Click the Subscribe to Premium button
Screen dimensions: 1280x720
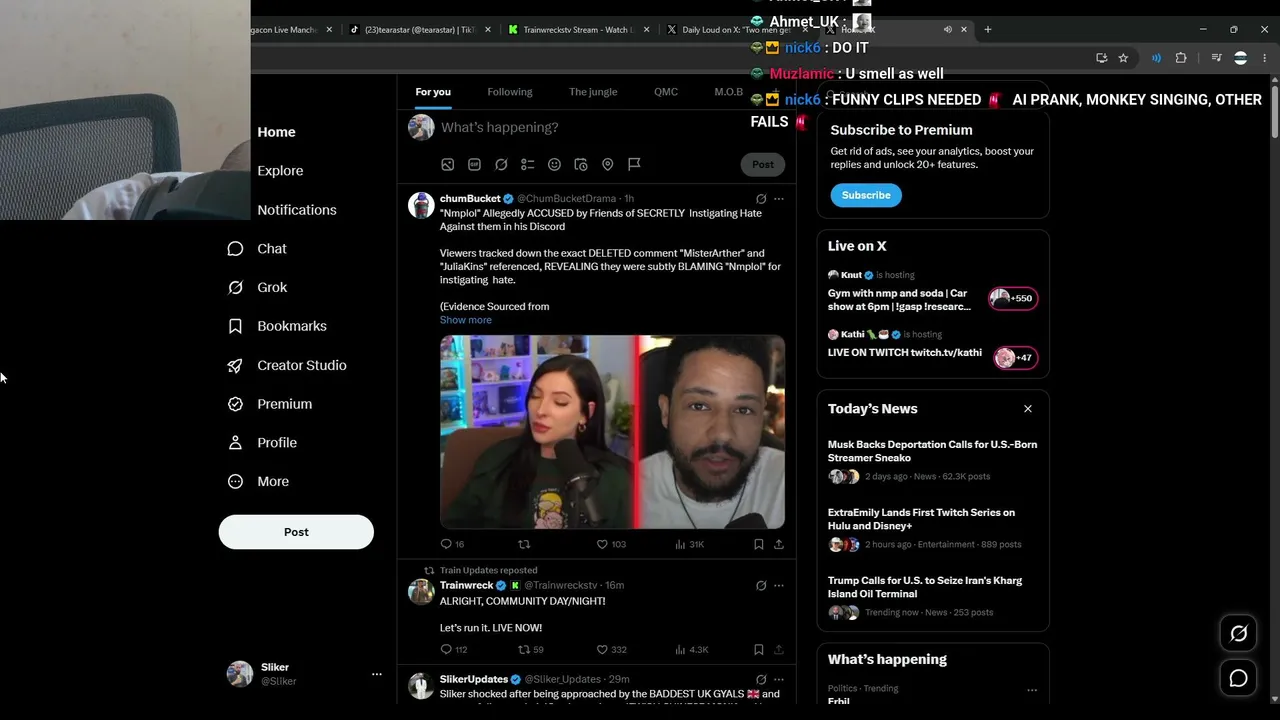(x=866, y=195)
